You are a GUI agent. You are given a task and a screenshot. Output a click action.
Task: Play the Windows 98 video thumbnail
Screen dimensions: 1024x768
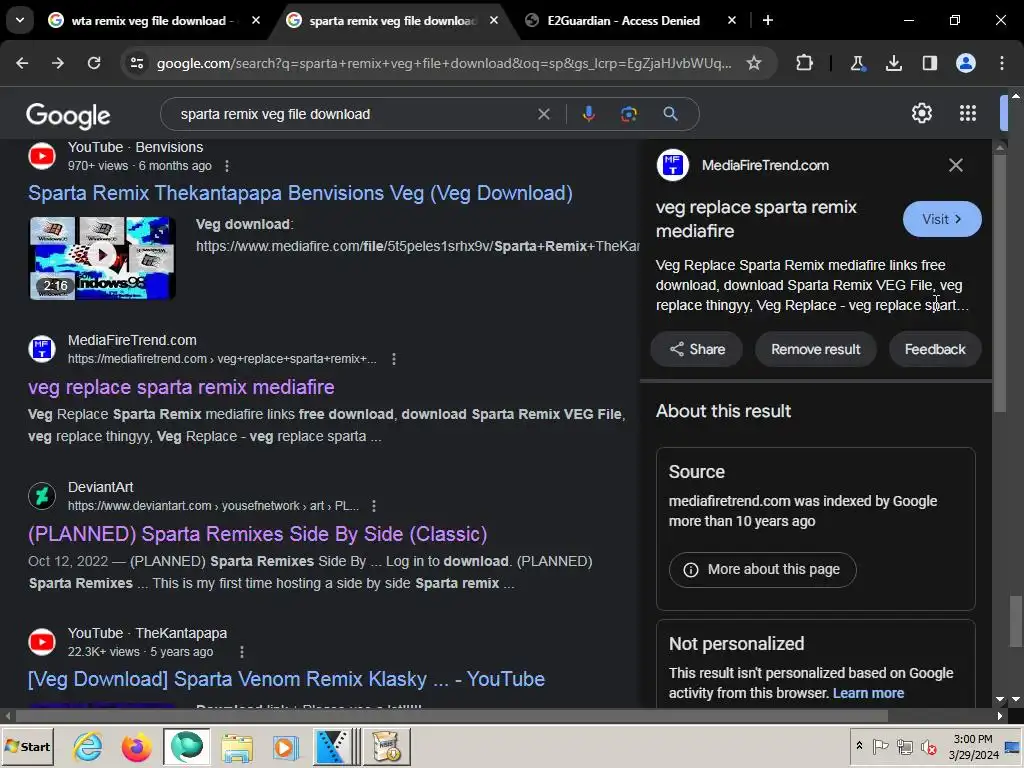(103, 258)
